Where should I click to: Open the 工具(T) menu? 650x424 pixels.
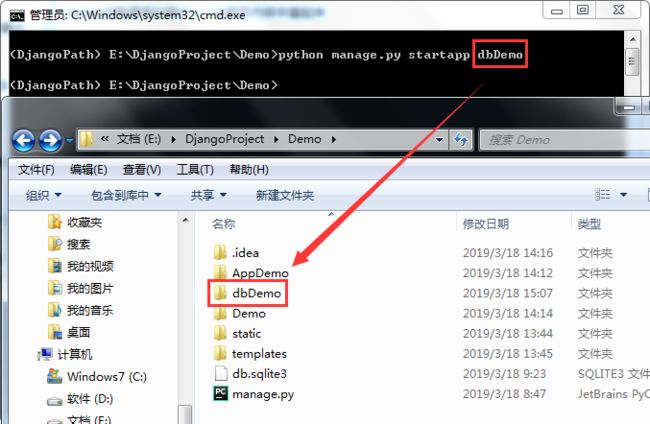pos(195,170)
